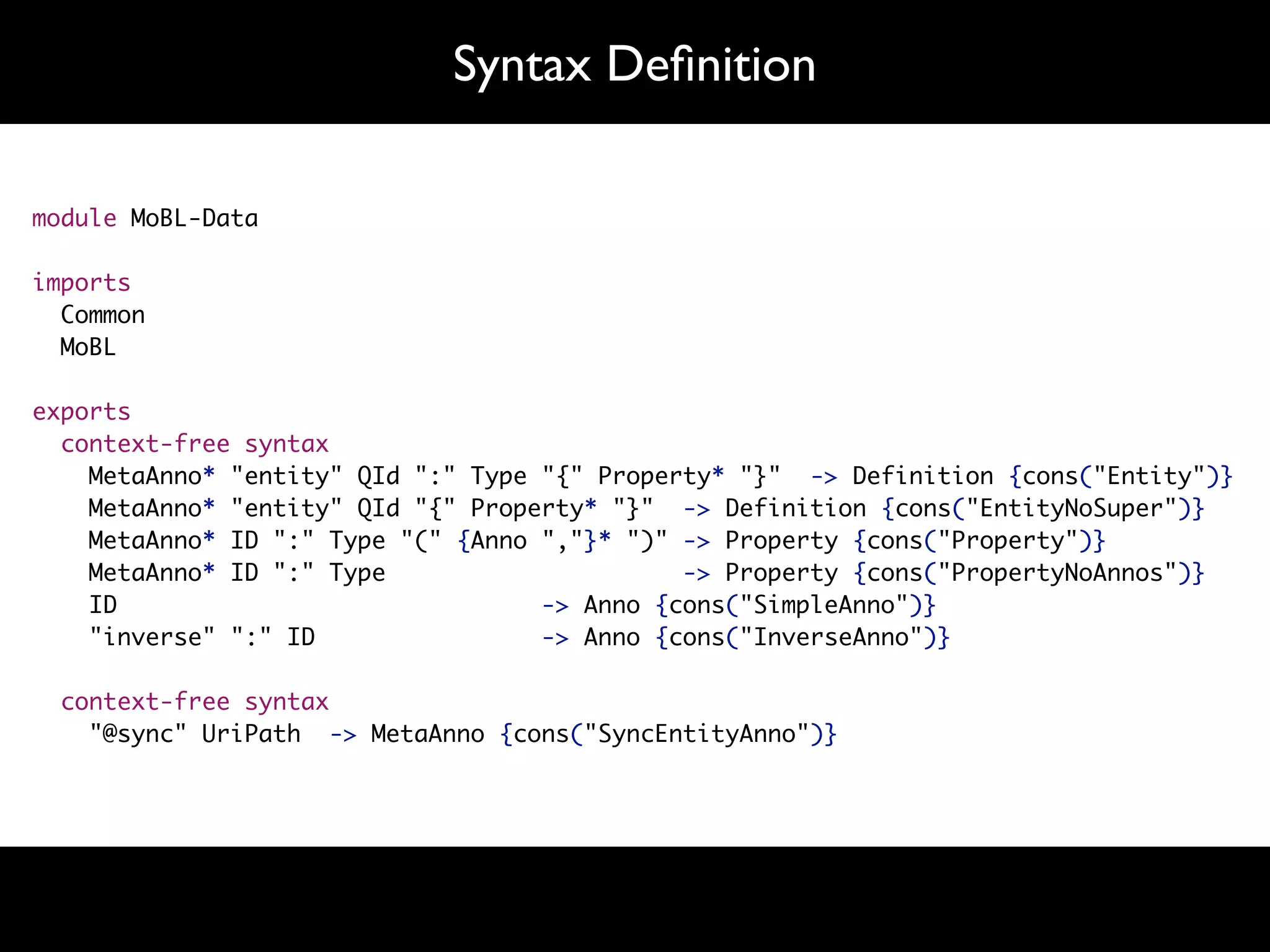Click cons("EntityNoSuper") annotation

[1043, 509]
